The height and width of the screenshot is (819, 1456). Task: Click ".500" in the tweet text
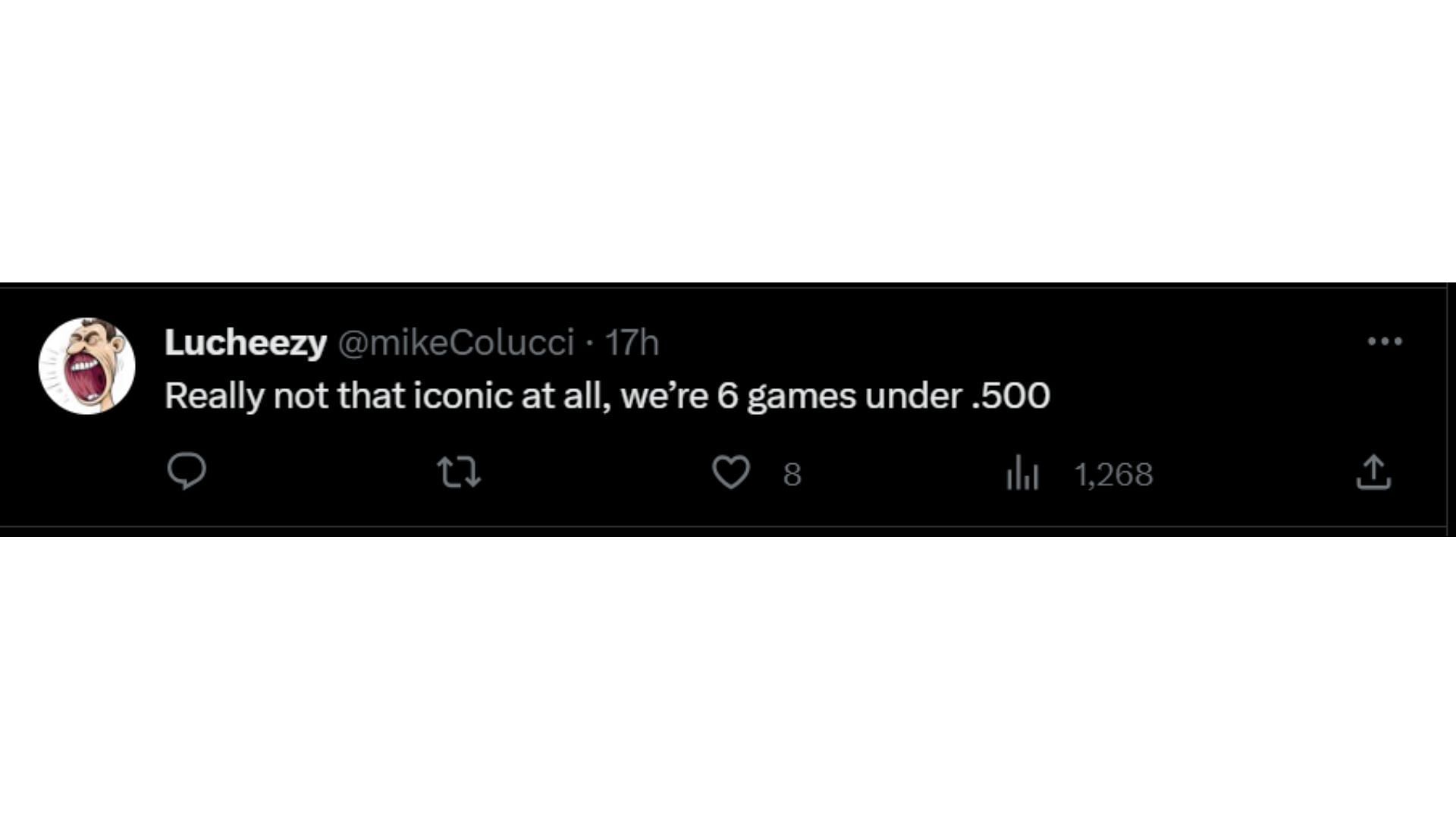(x=1011, y=396)
